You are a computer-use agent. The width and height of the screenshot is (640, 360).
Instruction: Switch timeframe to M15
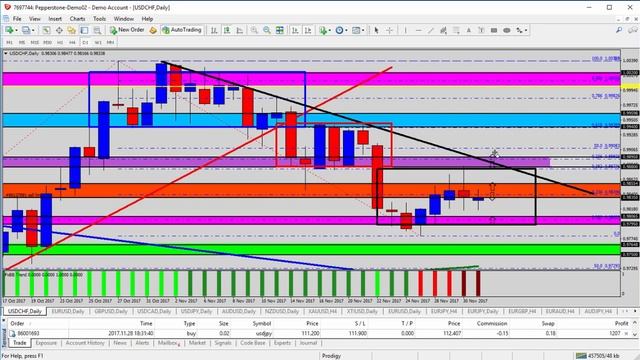coord(35,42)
